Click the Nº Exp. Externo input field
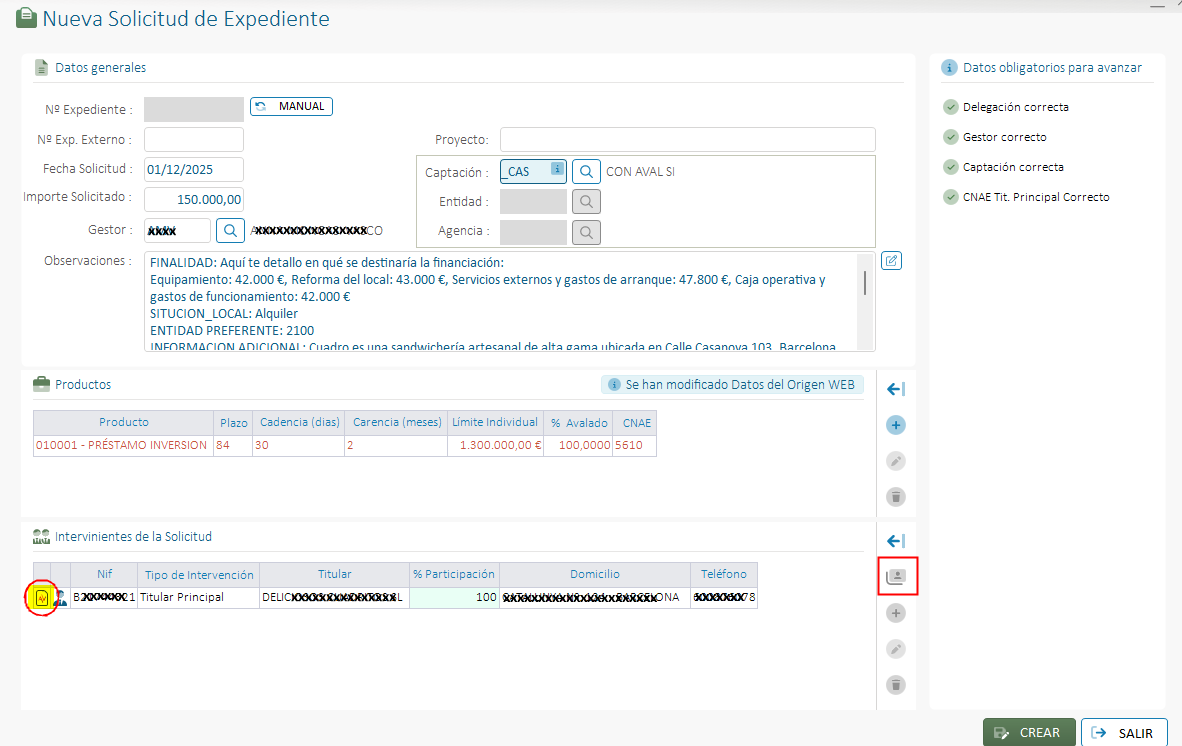 [194, 140]
